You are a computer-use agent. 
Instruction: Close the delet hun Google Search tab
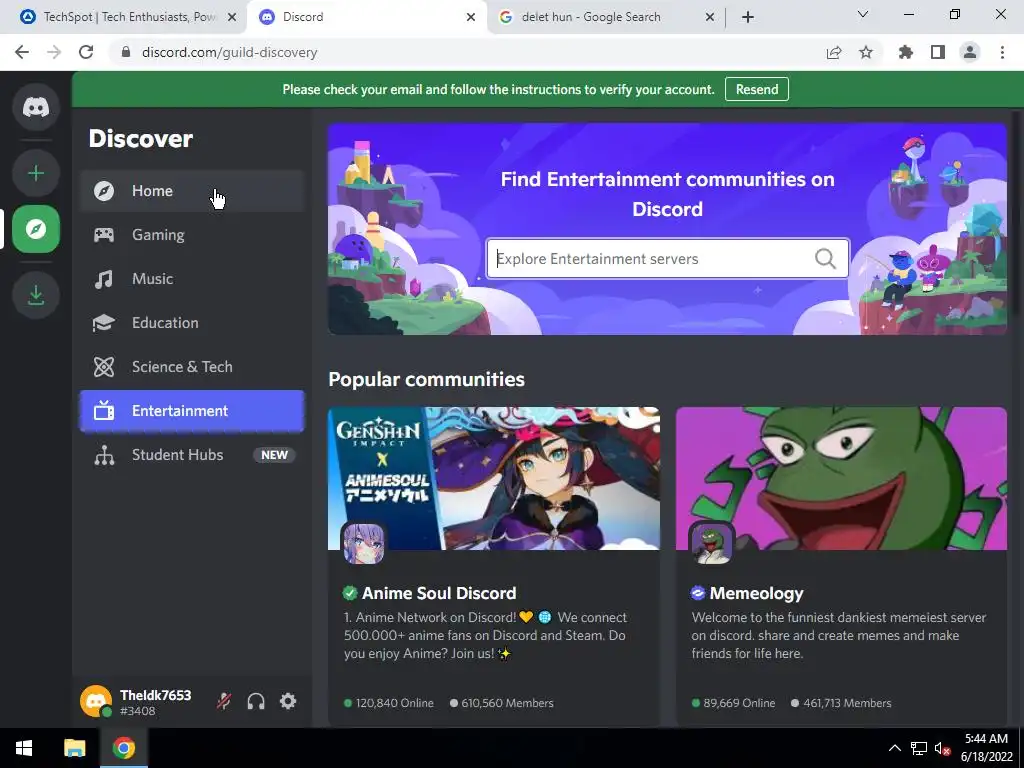pyautogui.click(x=710, y=17)
